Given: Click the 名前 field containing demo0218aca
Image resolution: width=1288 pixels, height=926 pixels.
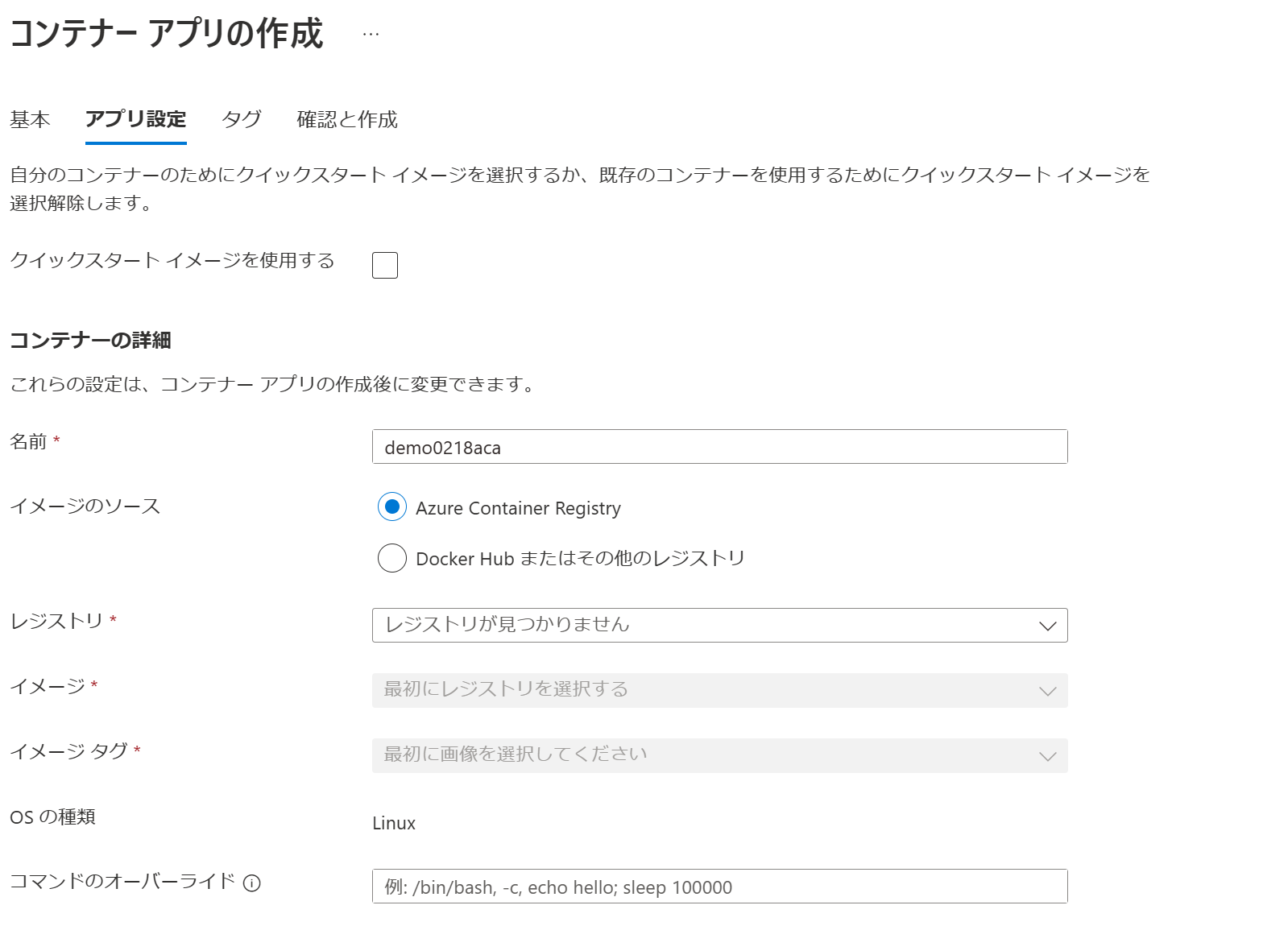Looking at the screenshot, I should click(719, 447).
